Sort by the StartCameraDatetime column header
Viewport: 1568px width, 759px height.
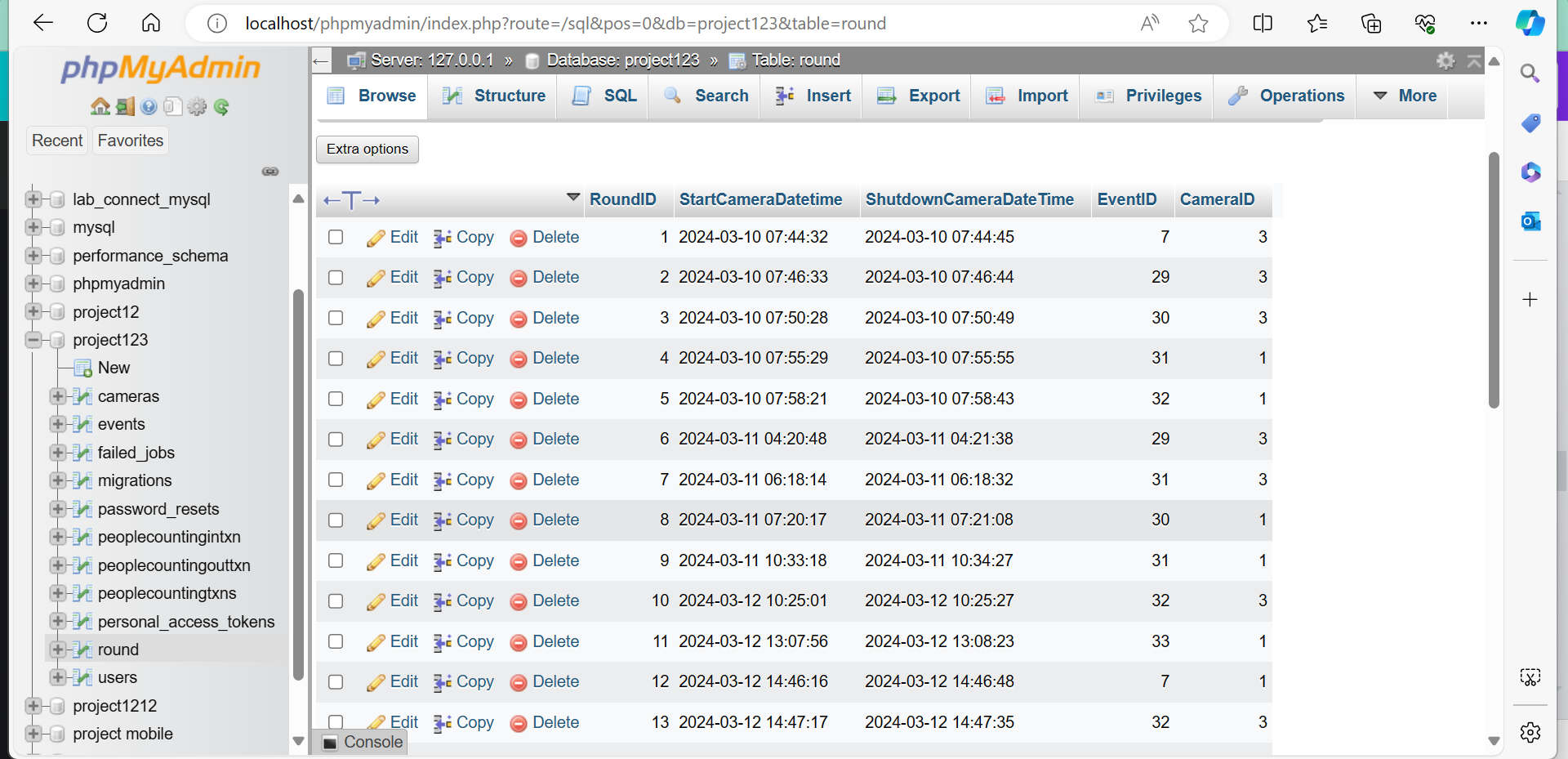tap(760, 199)
